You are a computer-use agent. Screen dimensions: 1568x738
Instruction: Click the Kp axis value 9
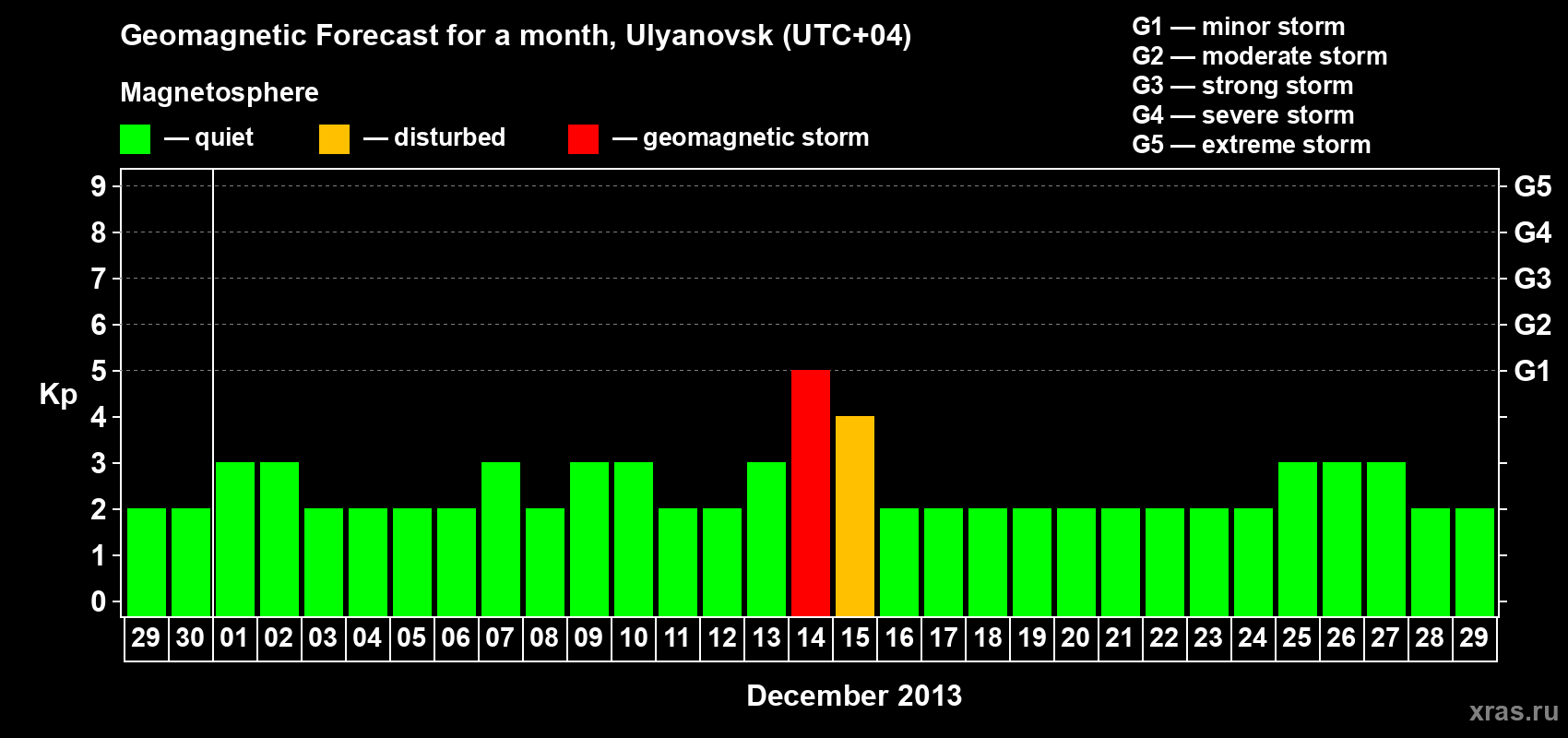[99, 186]
